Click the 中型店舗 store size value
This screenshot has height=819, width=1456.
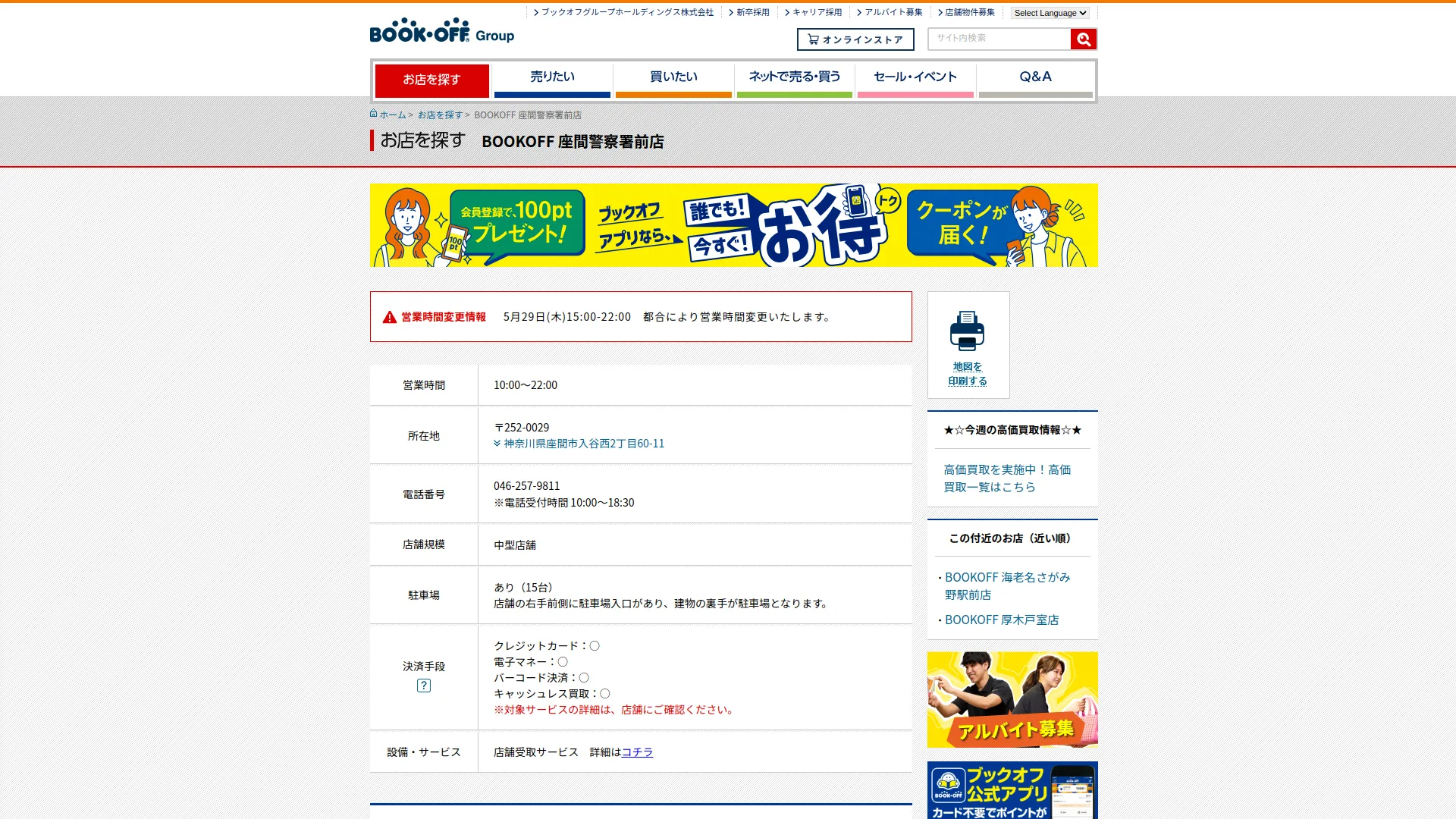(515, 545)
